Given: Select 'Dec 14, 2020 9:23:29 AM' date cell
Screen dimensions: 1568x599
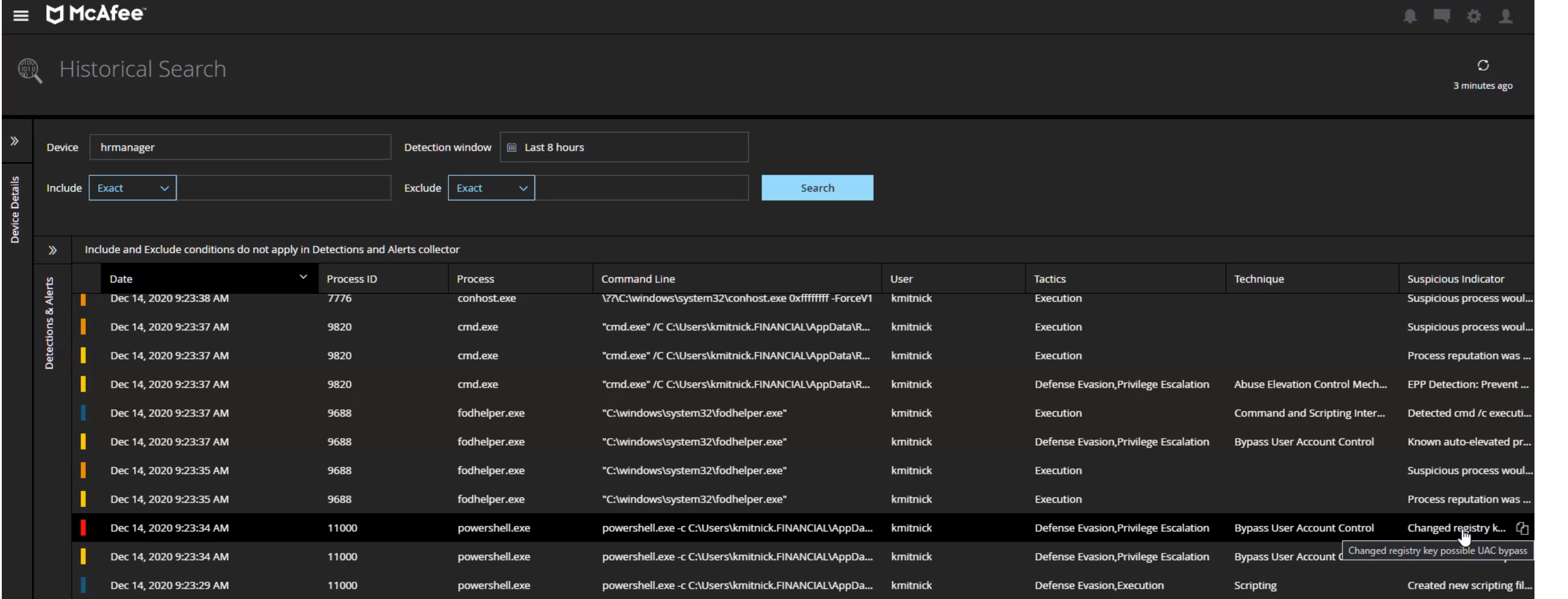Looking at the screenshot, I should (169, 585).
